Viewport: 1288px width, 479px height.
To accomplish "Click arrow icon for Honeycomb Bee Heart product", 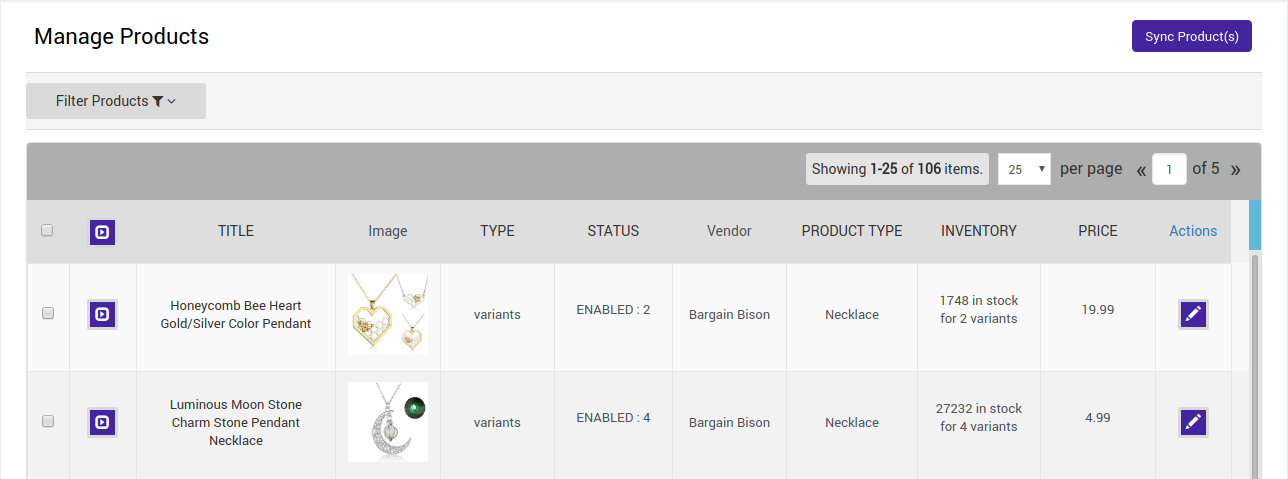I will 102,315.
